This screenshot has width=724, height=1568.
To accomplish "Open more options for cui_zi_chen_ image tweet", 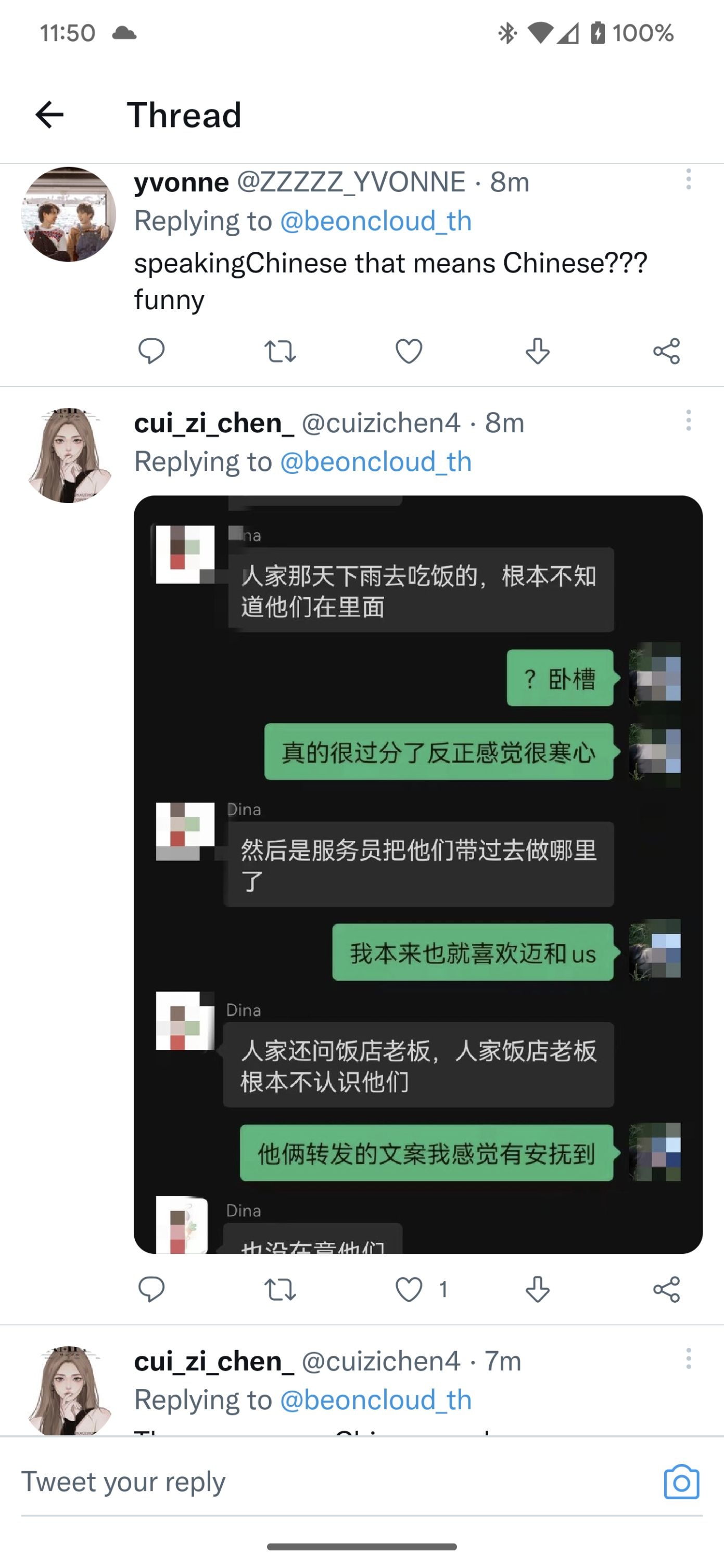I will click(689, 420).
